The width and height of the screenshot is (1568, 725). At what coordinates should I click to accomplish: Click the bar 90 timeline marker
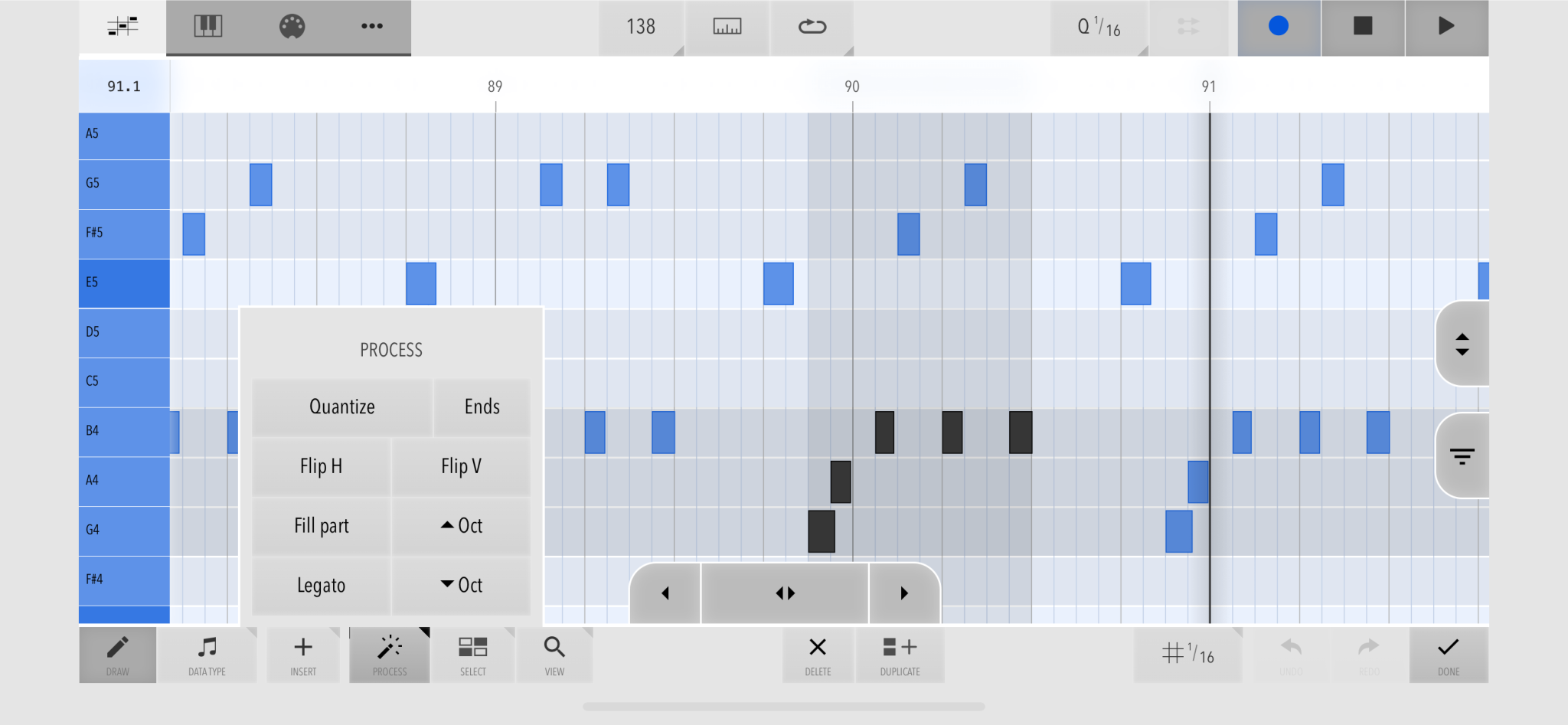pos(852,87)
